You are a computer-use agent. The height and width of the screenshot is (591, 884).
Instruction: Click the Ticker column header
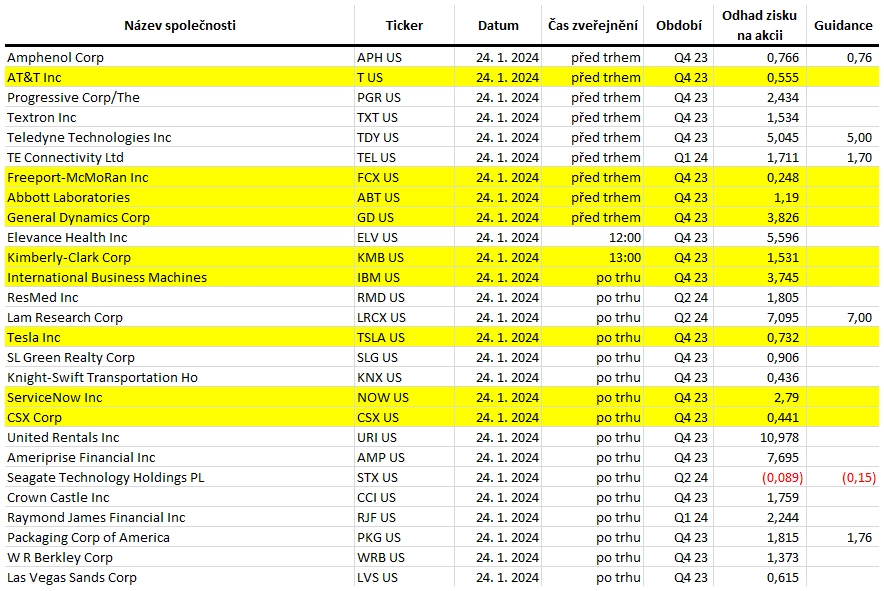404,25
